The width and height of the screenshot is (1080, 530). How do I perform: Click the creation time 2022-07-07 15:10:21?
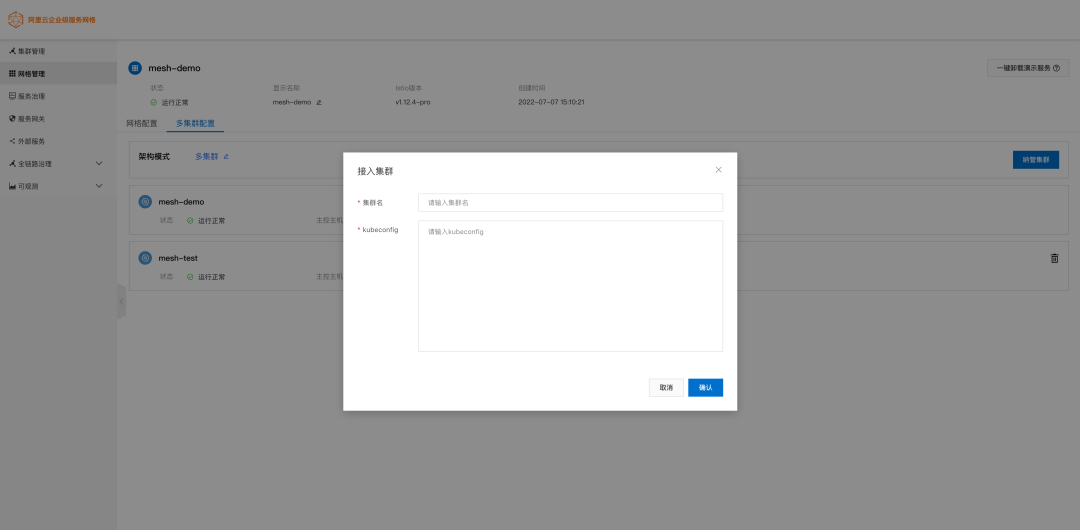pyautogui.click(x=552, y=102)
